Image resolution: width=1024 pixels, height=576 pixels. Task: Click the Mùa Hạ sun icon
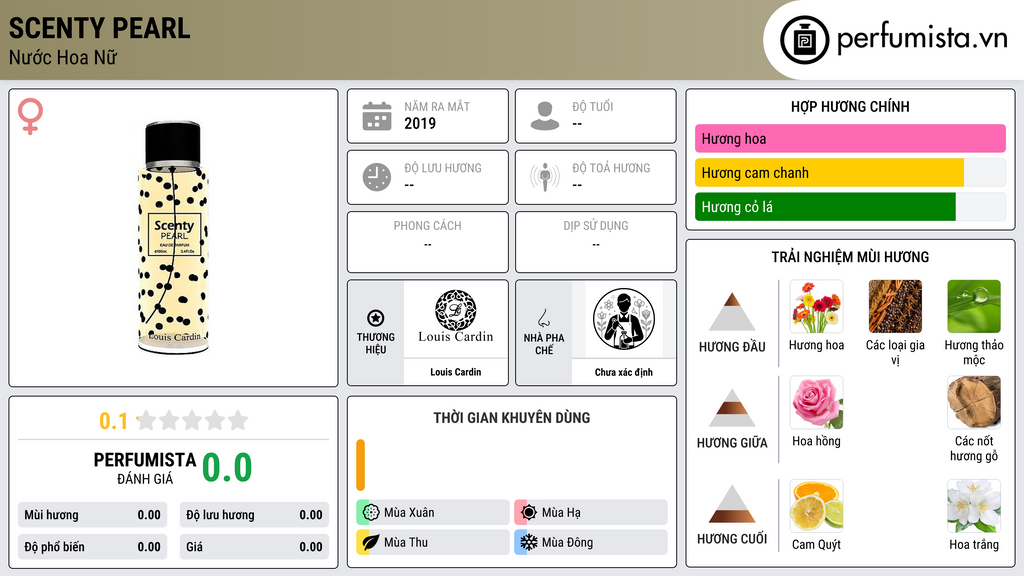coord(529,512)
